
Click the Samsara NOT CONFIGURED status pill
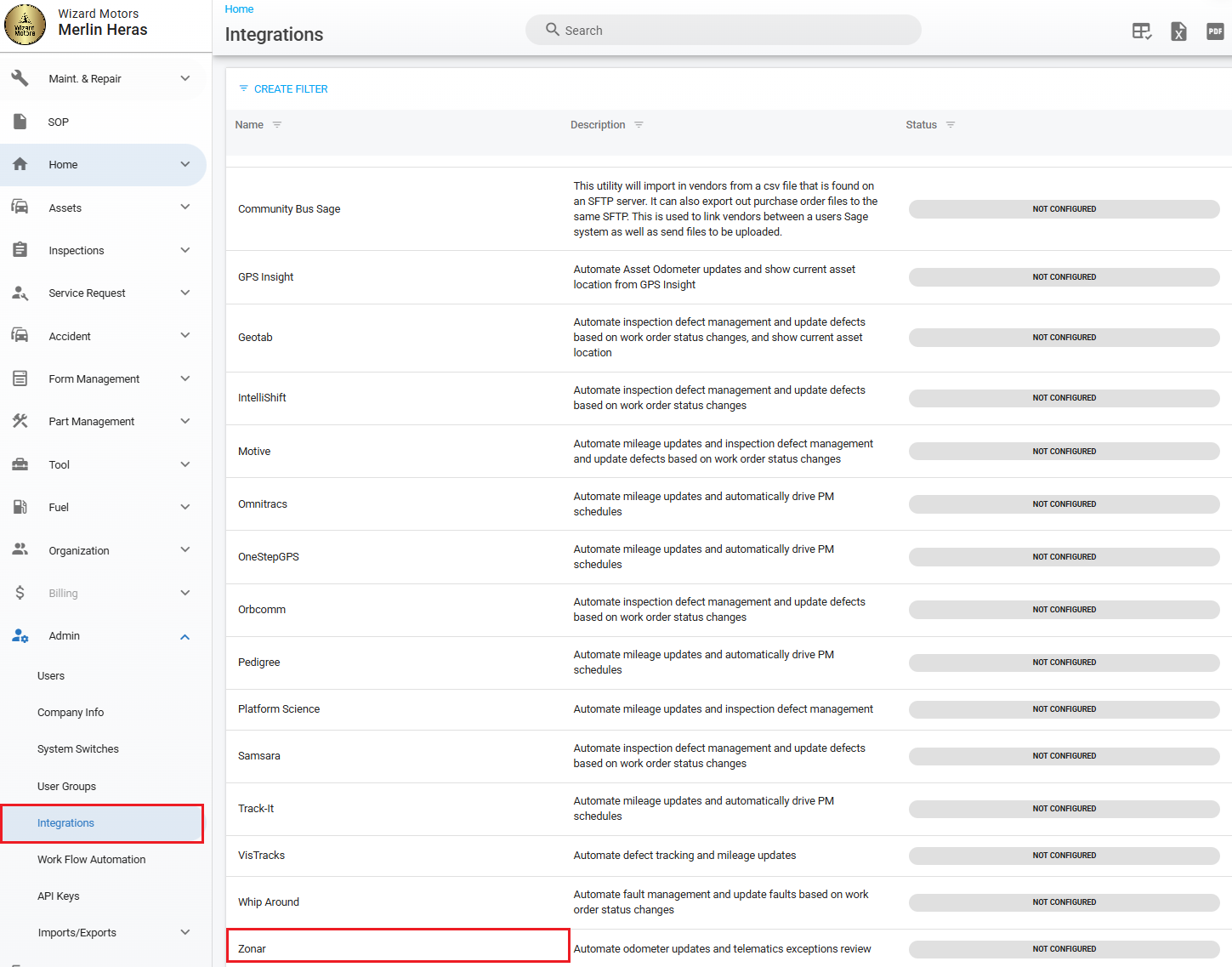pyautogui.click(x=1064, y=756)
